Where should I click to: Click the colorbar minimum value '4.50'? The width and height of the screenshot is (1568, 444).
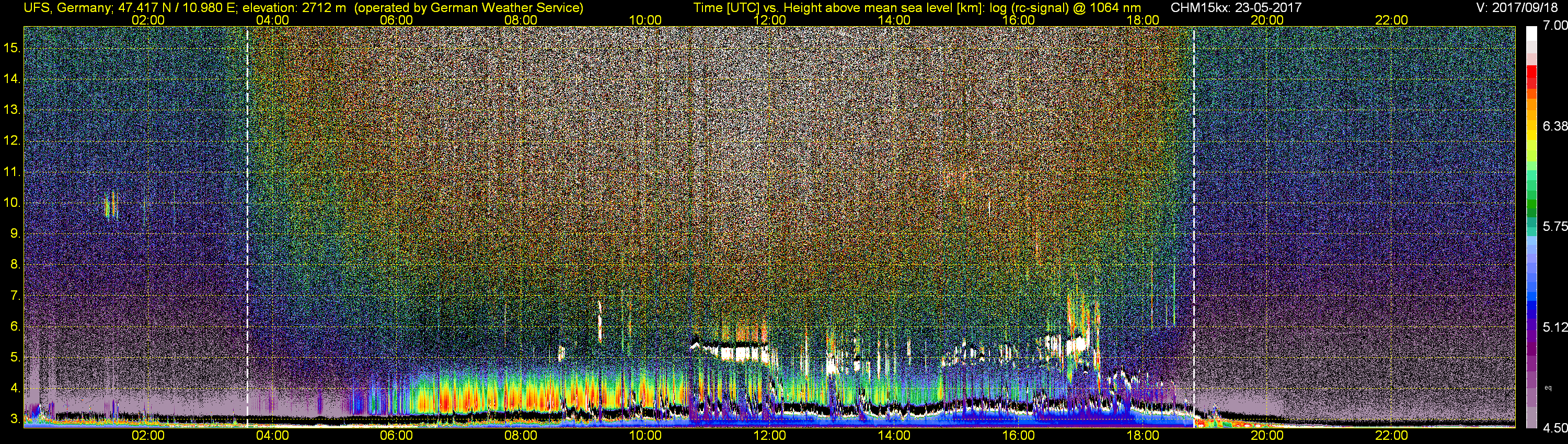point(1554,428)
